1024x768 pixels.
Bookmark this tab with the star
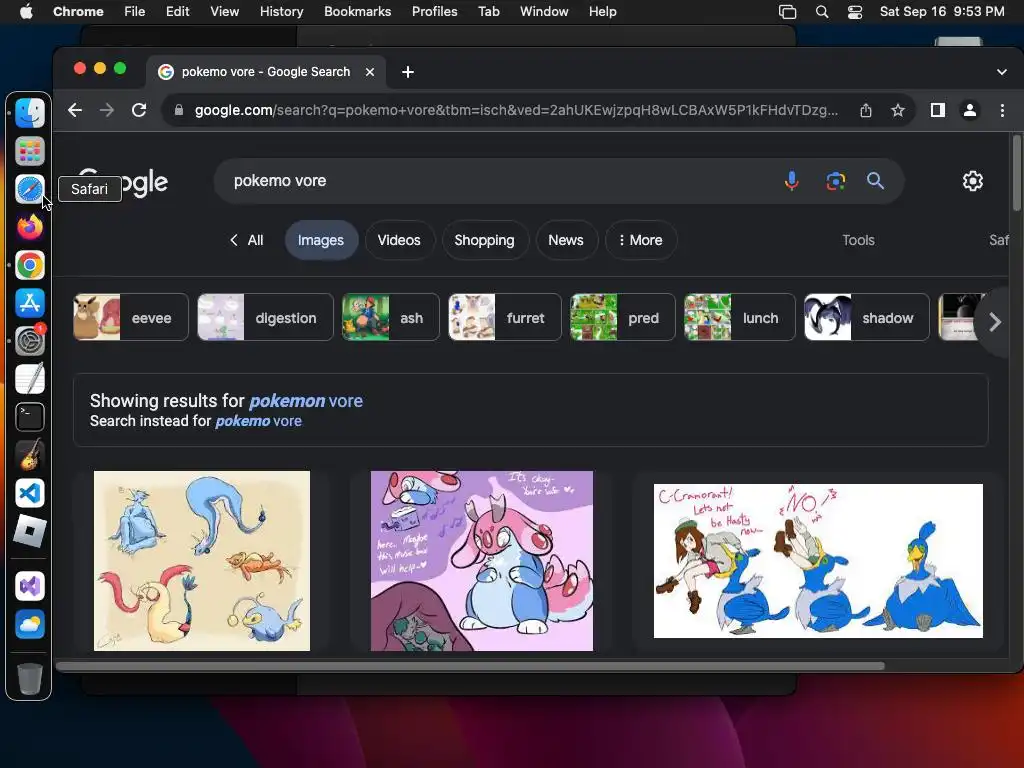pyautogui.click(x=898, y=110)
